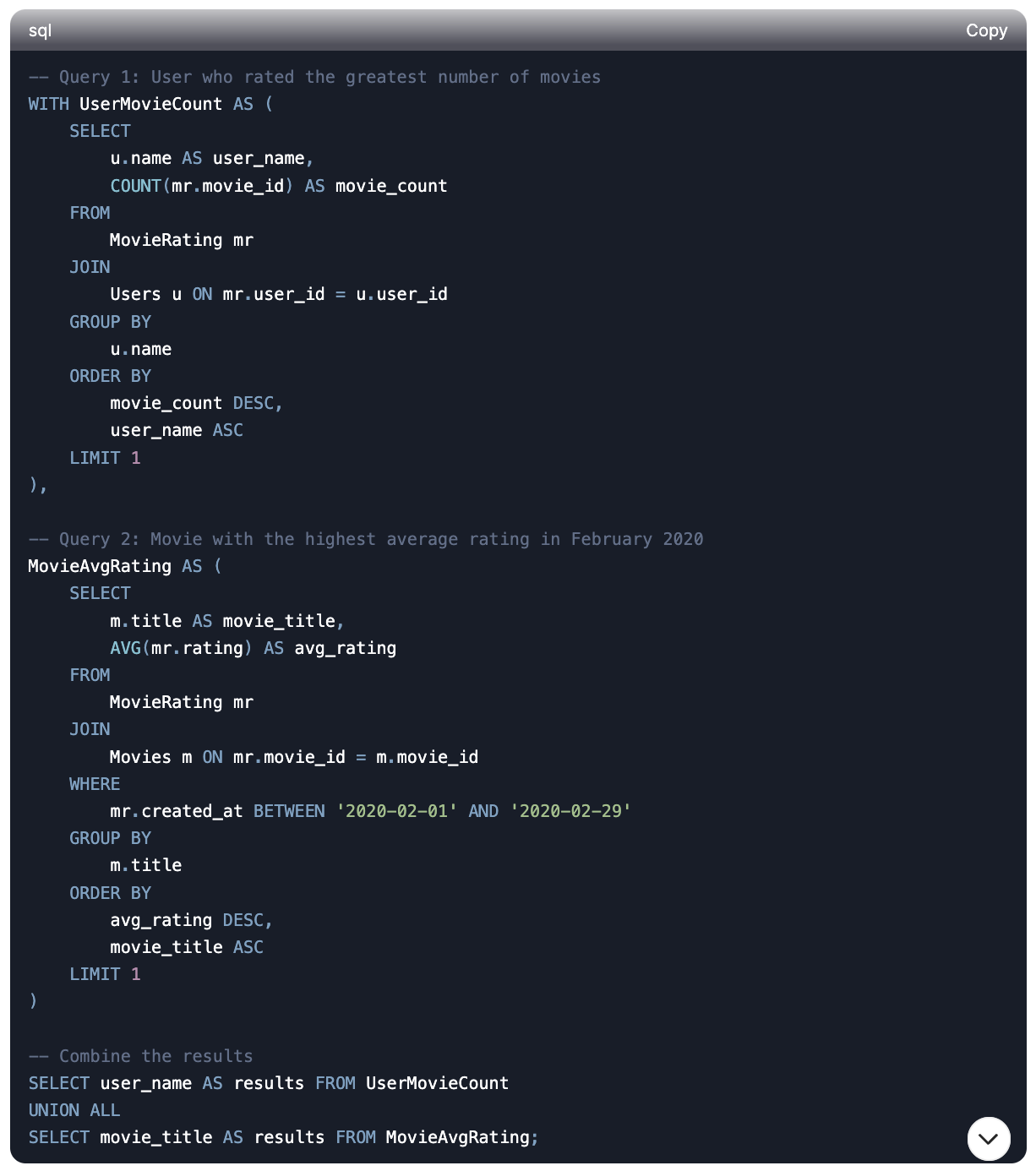Viewport: 1036px width, 1171px height.
Task: Click the Query 2 comment line
Action: [x=365, y=539]
